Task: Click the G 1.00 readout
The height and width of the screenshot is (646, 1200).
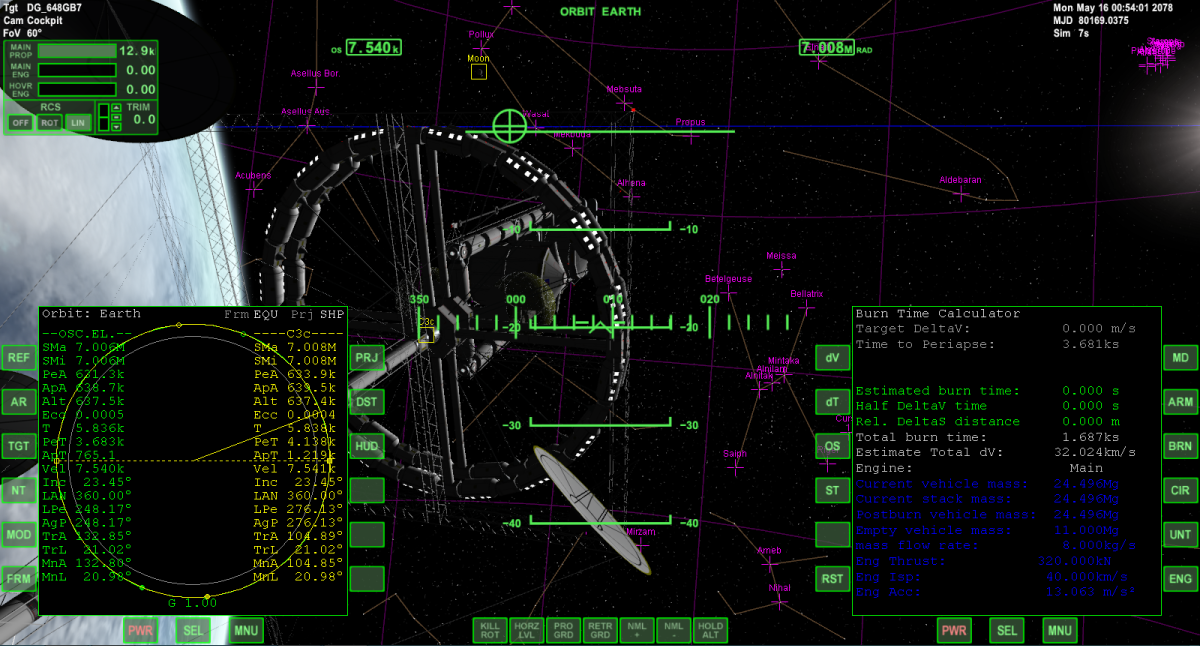Action: tap(192, 603)
